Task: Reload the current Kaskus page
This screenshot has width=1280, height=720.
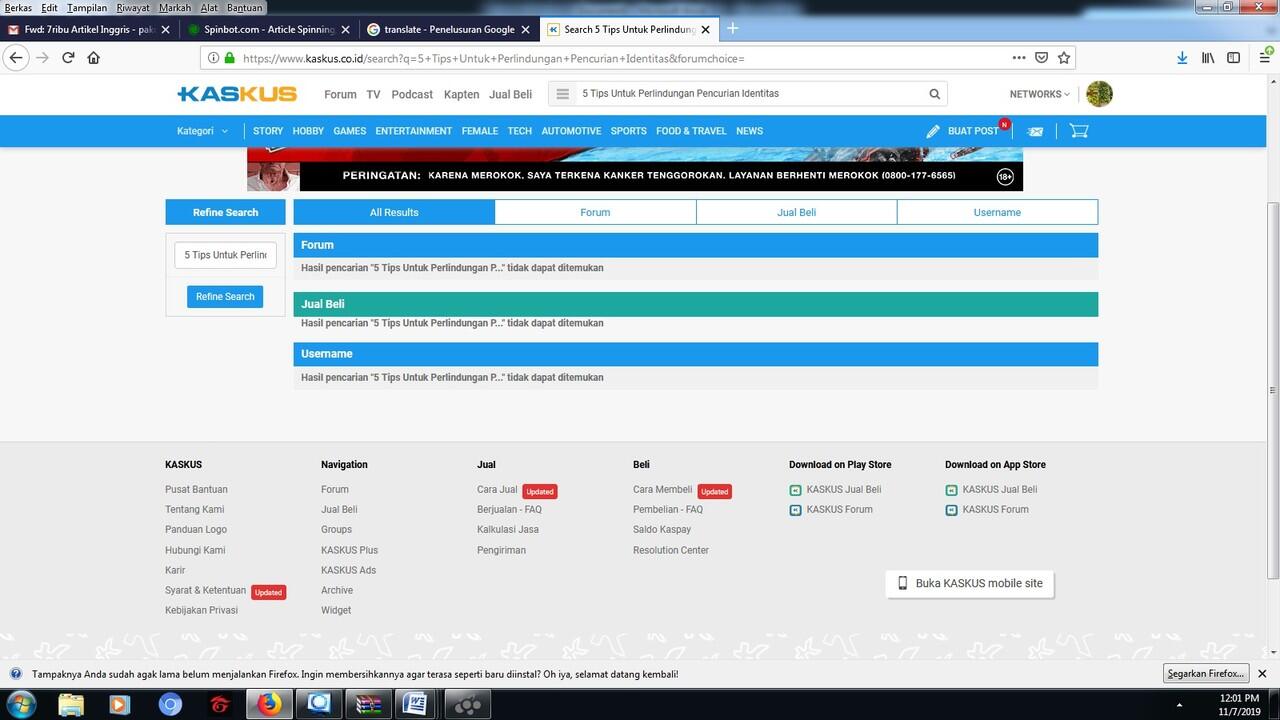Action: (68, 58)
